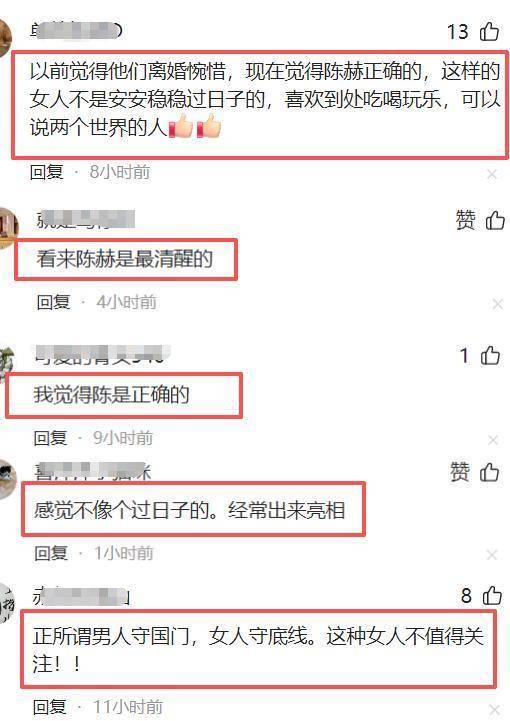
Task: Like the comment 看来陈赫是最清醒的
Action: (495, 220)
